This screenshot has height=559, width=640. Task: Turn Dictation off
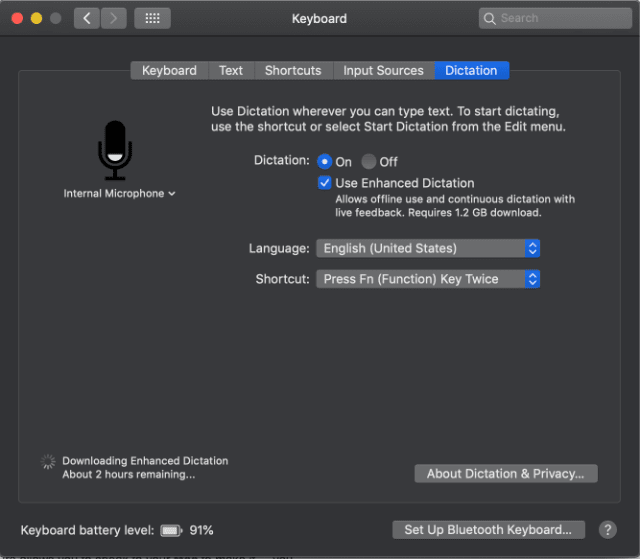[369, 161]
